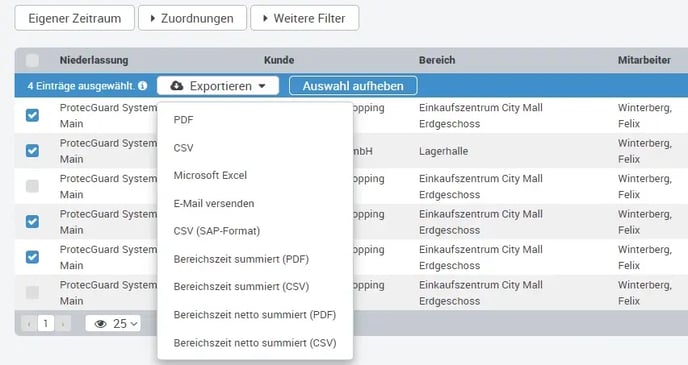The width and height of the screenshot is (688, 365).
Task: Click the eye icon in page size selector
Action: click(x=100, y=324)
